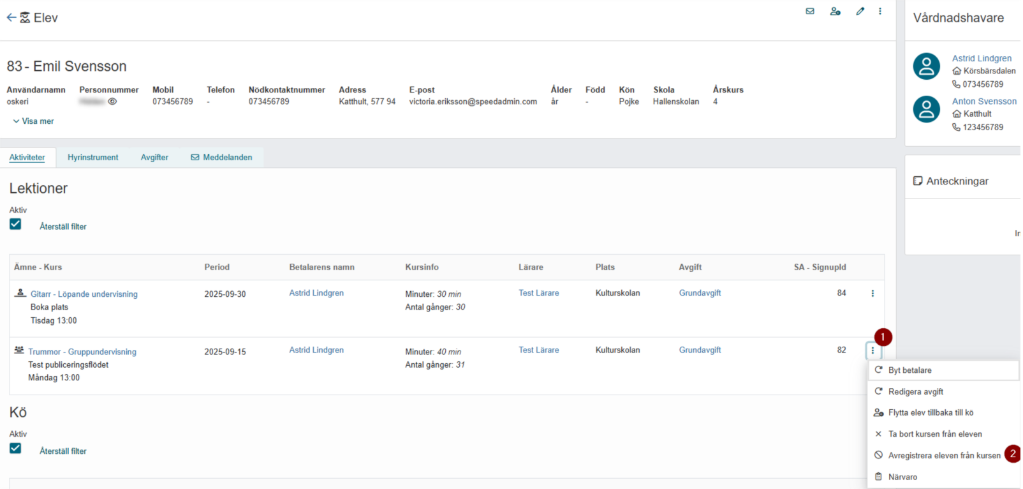1023x489 pixels.
Task: Click the user settings icon in header
Action: [x=835, y=11]
